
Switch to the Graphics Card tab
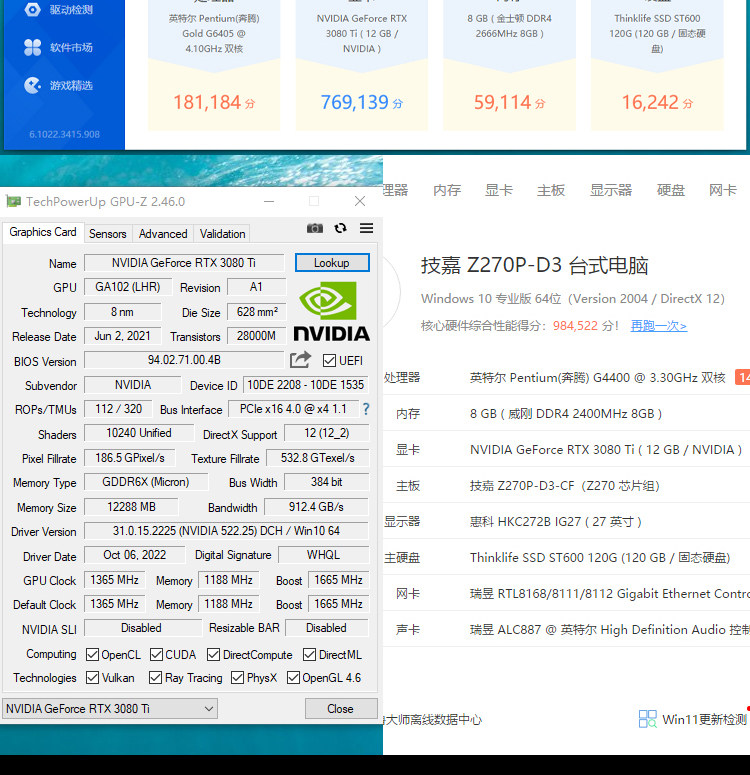(x=43, y=232)
